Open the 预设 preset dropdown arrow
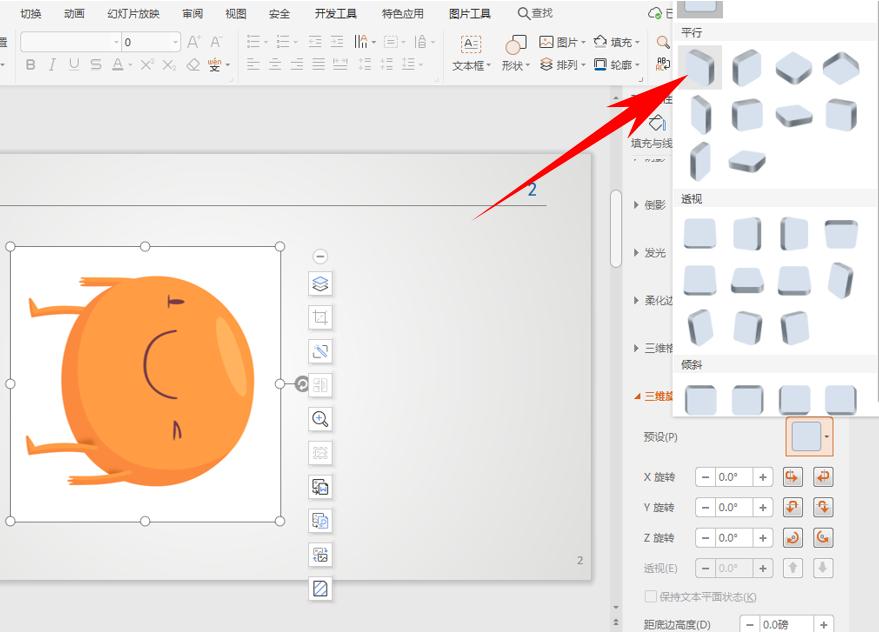 coord(827,437)
